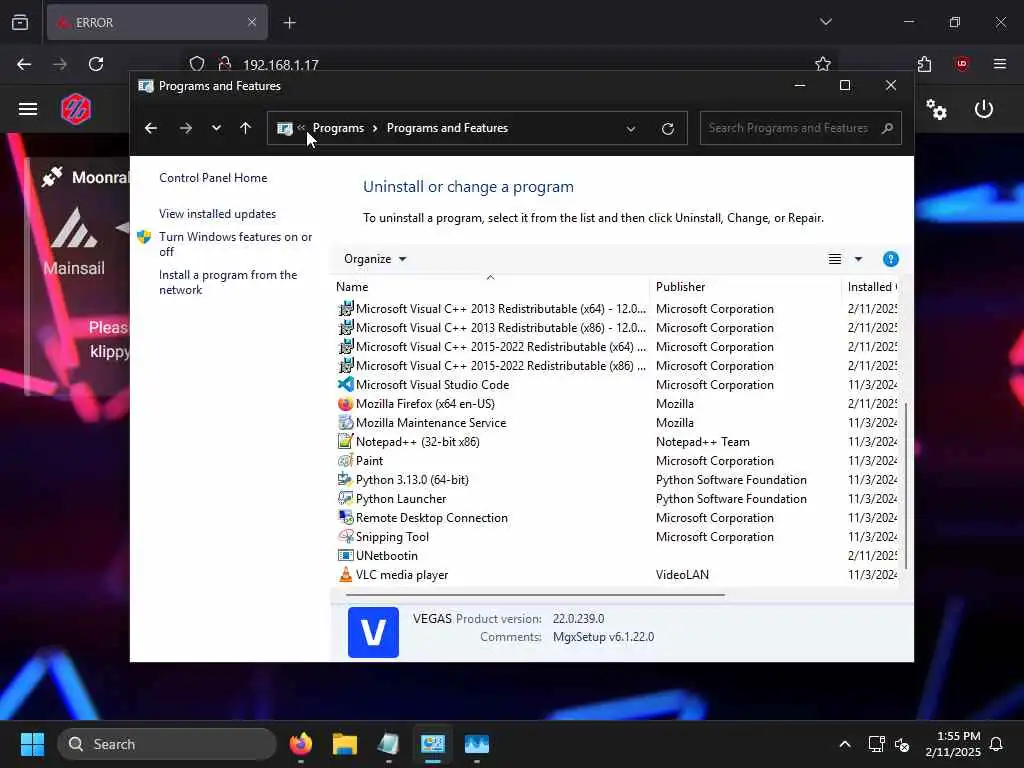Open the Windows Start menu
The image size is (1024, 768).
point(32,744)
